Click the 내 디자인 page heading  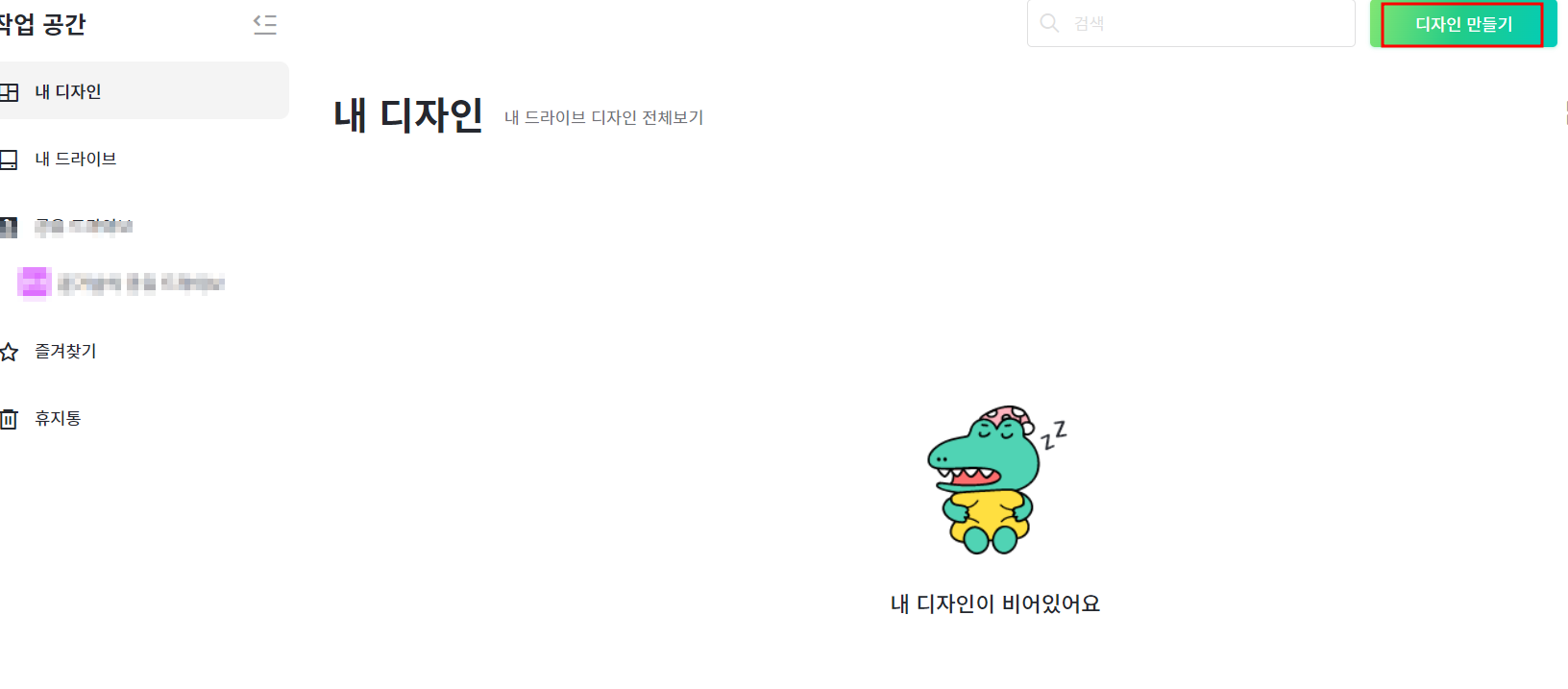tap(408, 115)
